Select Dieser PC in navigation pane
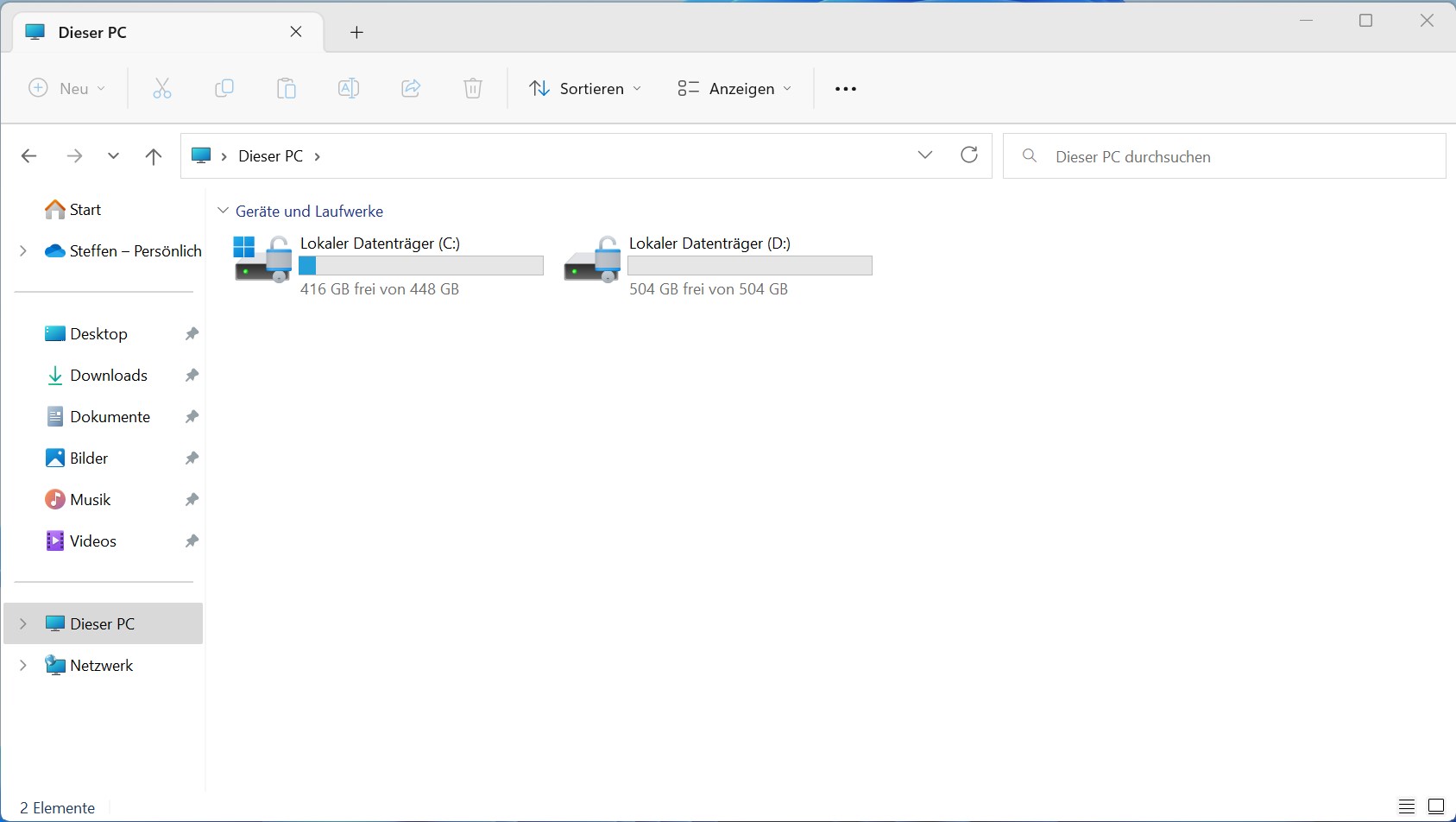Image resolution: width=1456 pixels, height=822 pixels. 104,623
